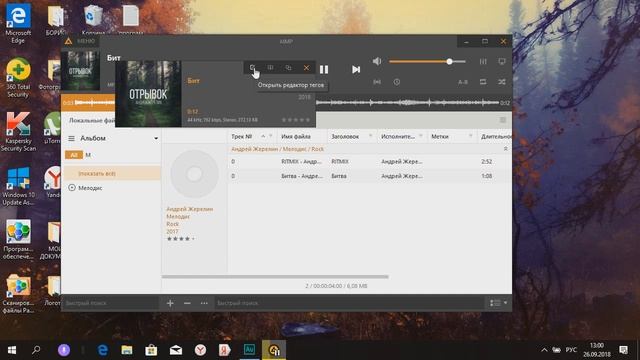Add files with the plus button
The height and width of the screenshot is (360, 640).
coord(170,303)
